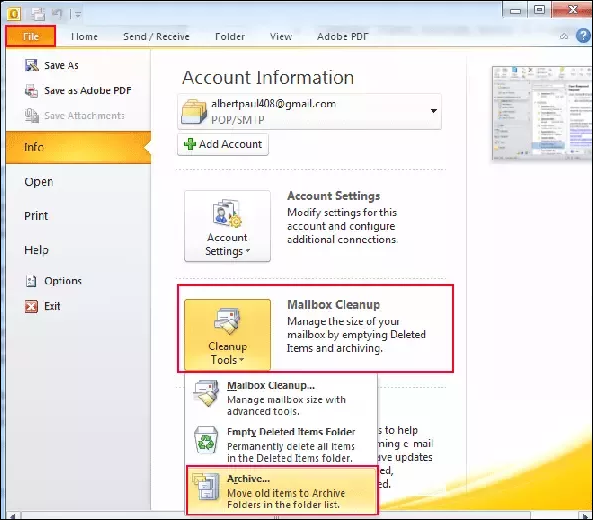The image size is (593, 520).
Task: Click the Archive file cabinet icon
Action: pos(205,487)
